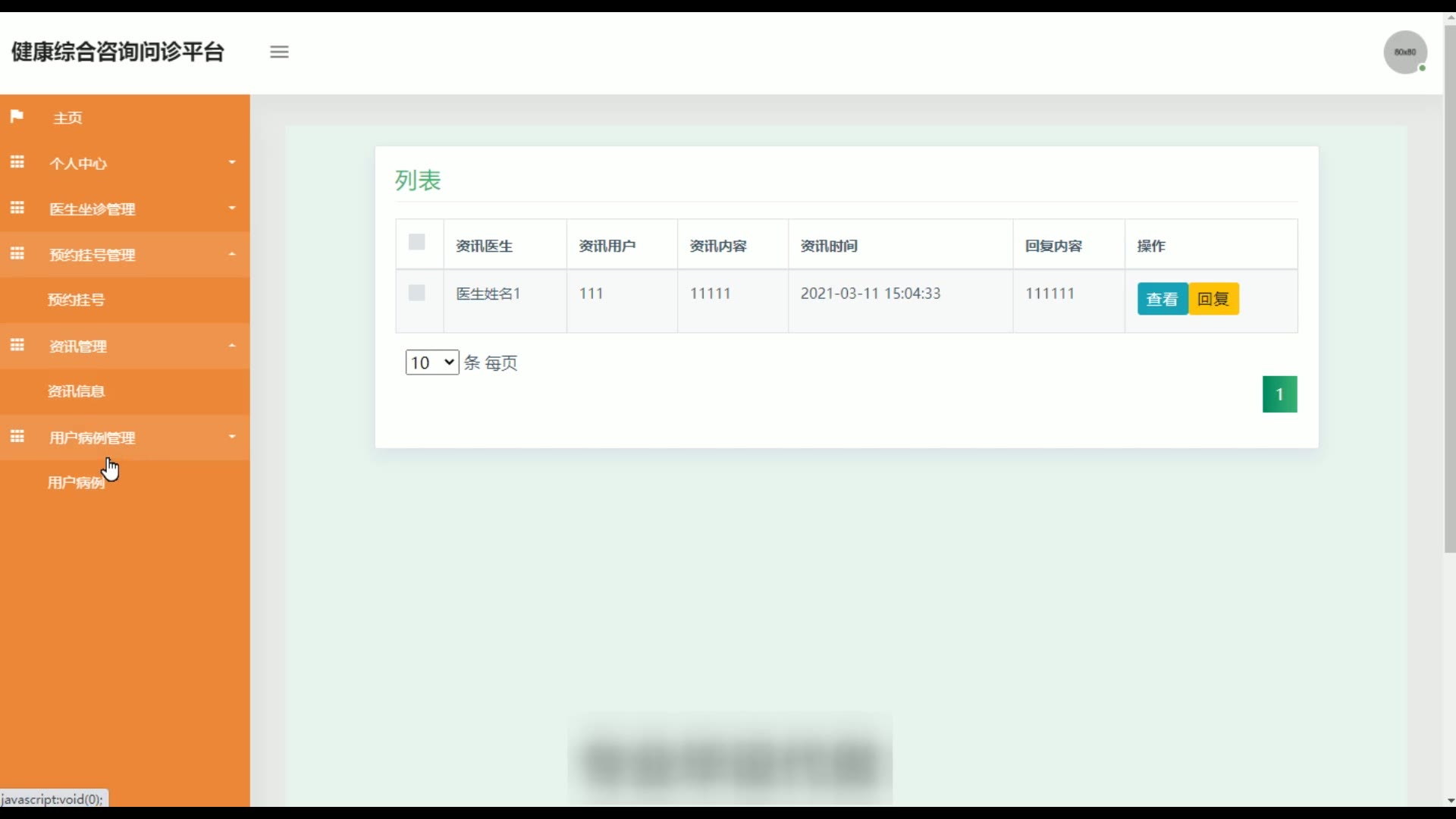Viewport: 1456px width, 819px height.
Task: Open the 用户病例 submenu item
Action: point(76,483)
